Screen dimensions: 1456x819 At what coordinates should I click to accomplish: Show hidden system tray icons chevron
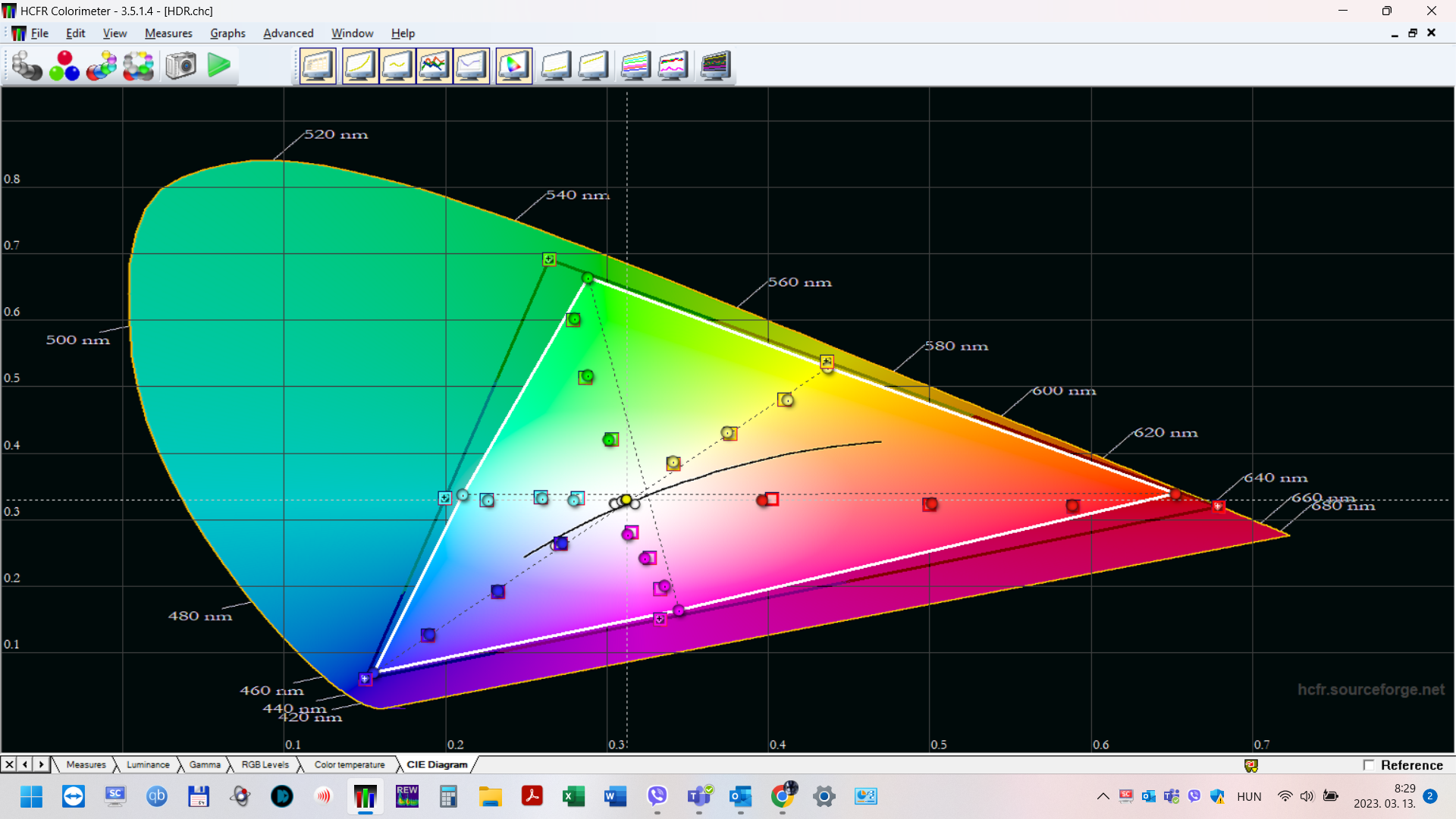point(1103,796)
